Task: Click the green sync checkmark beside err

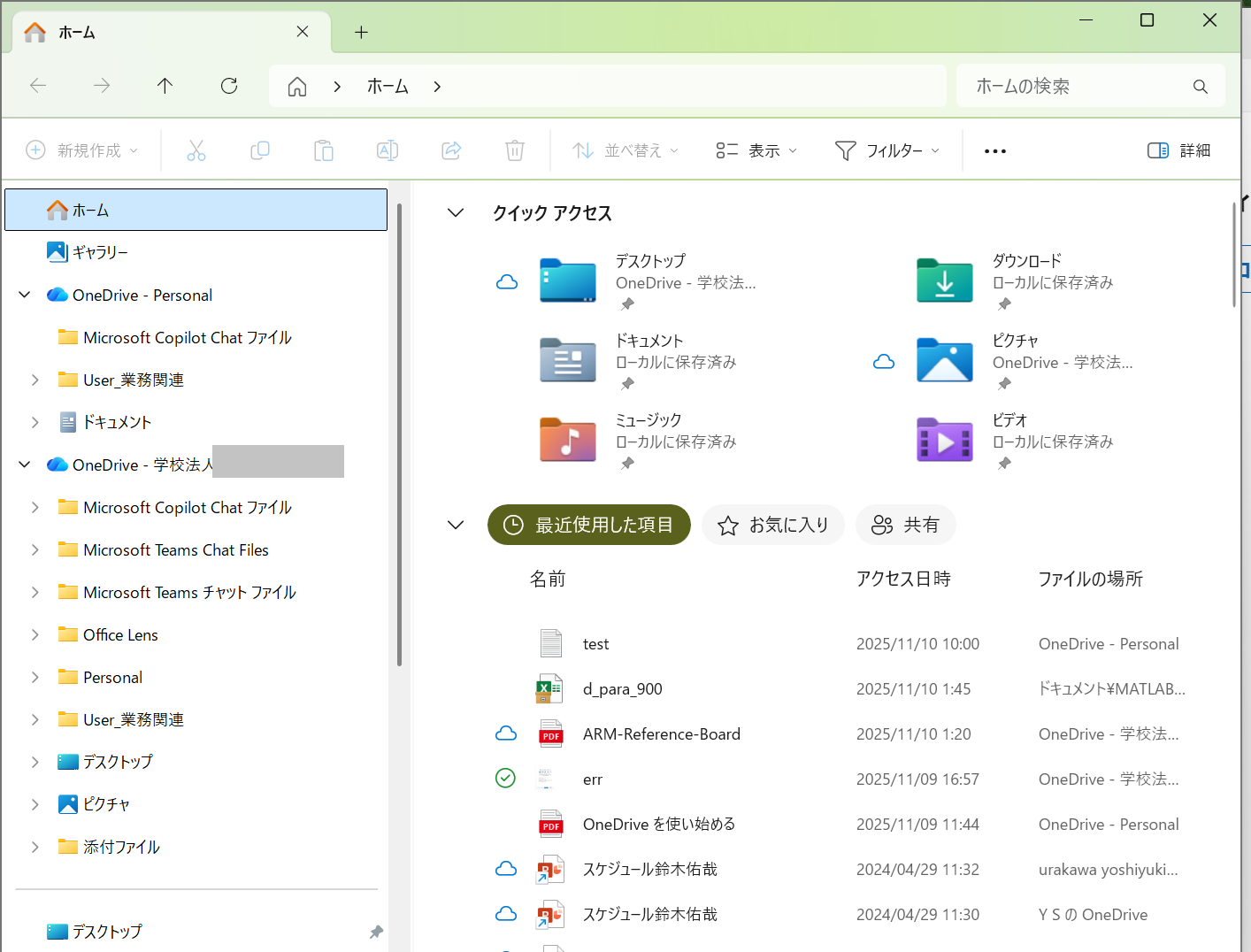Action: (x=505, y=778)
